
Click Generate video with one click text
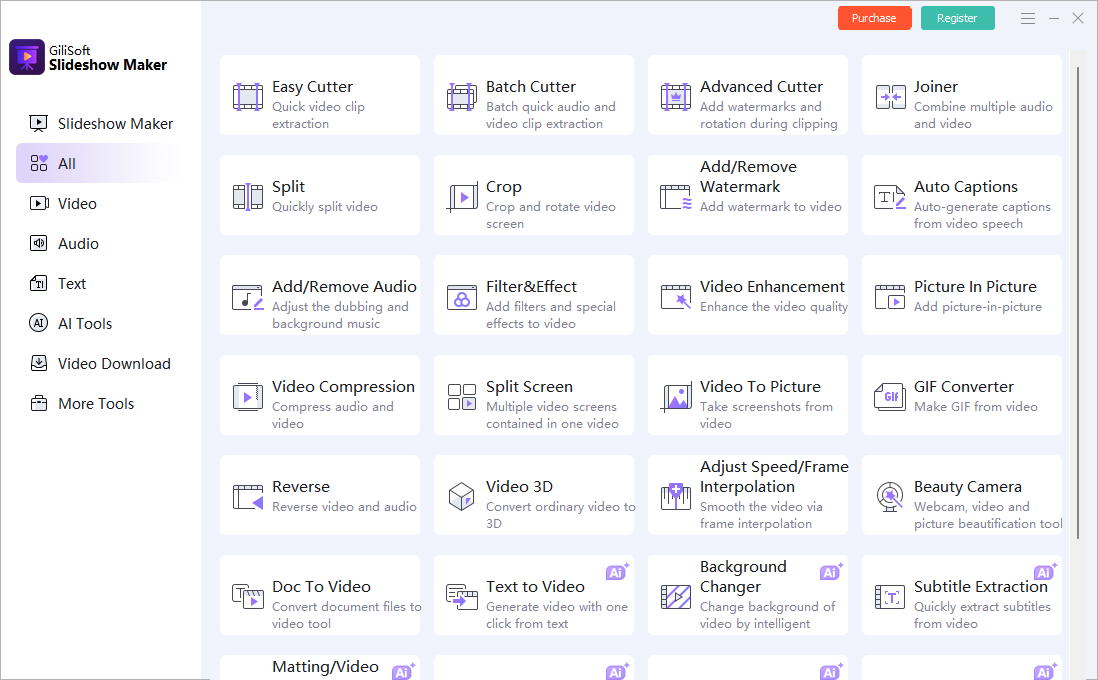coord(557,615)
